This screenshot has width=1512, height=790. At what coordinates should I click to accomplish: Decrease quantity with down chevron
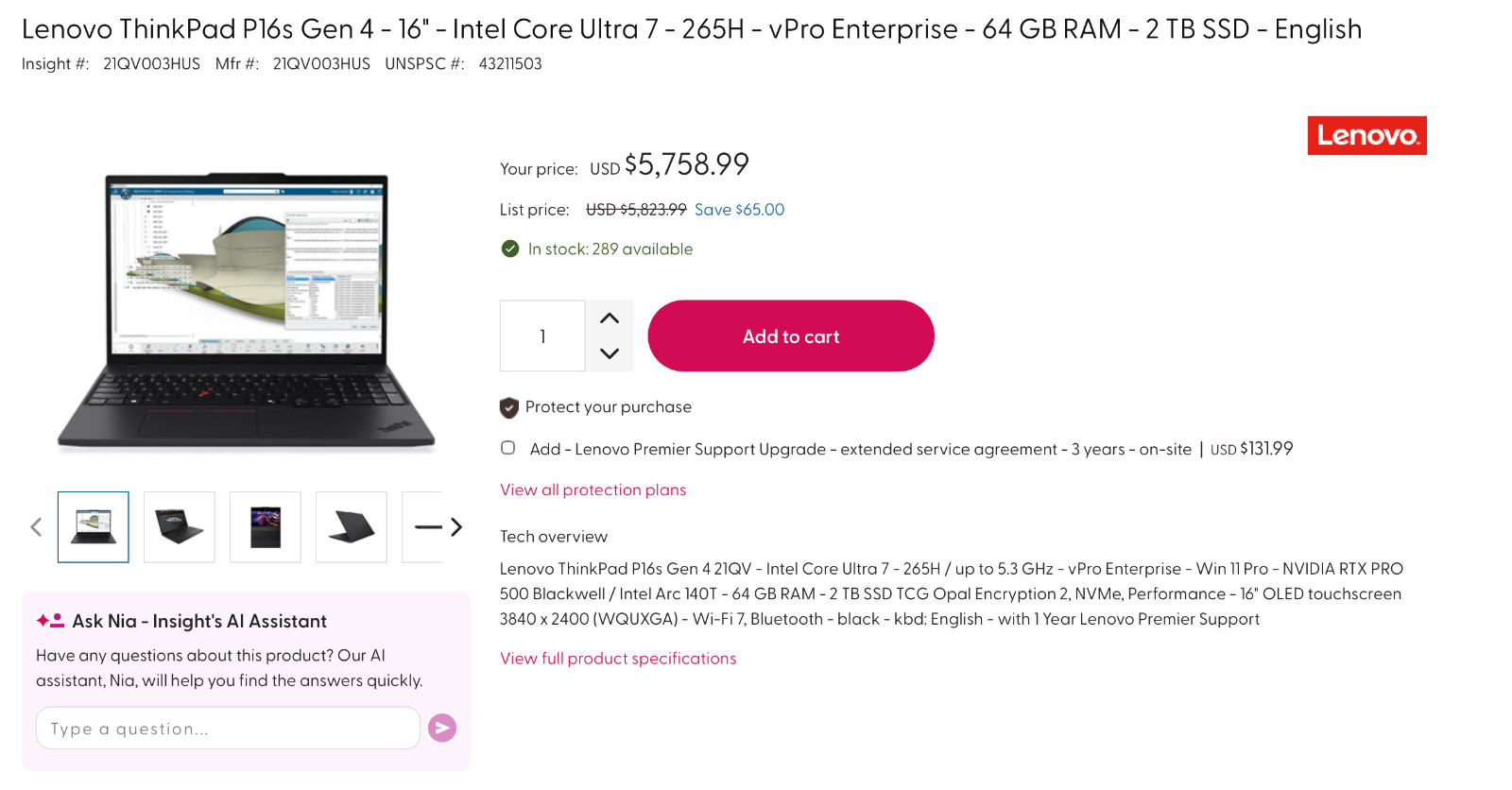coord(610,353)
